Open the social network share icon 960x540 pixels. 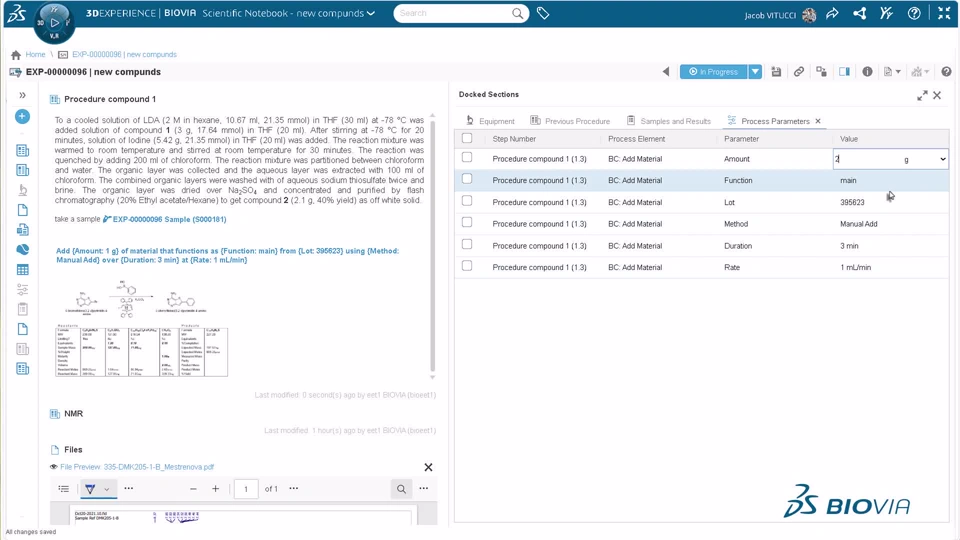point(860,13)
